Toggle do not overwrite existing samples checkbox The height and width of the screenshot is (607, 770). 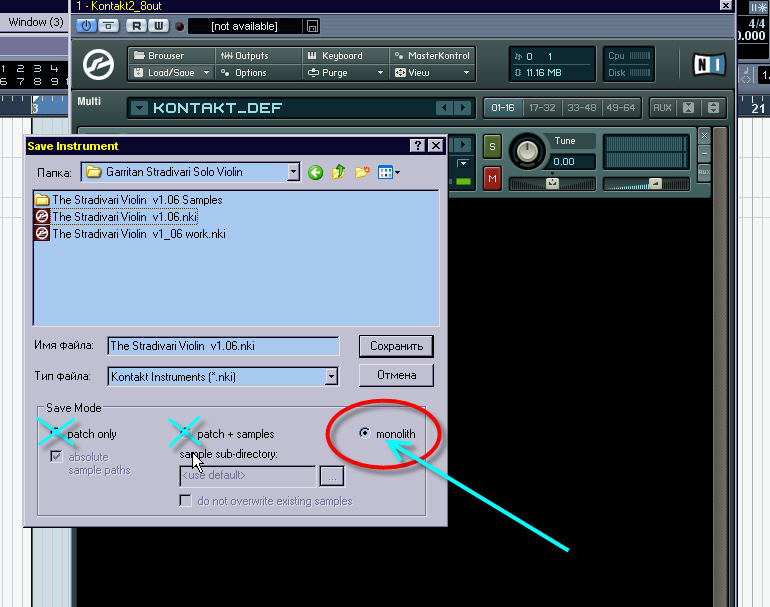[x=186, y=500]
